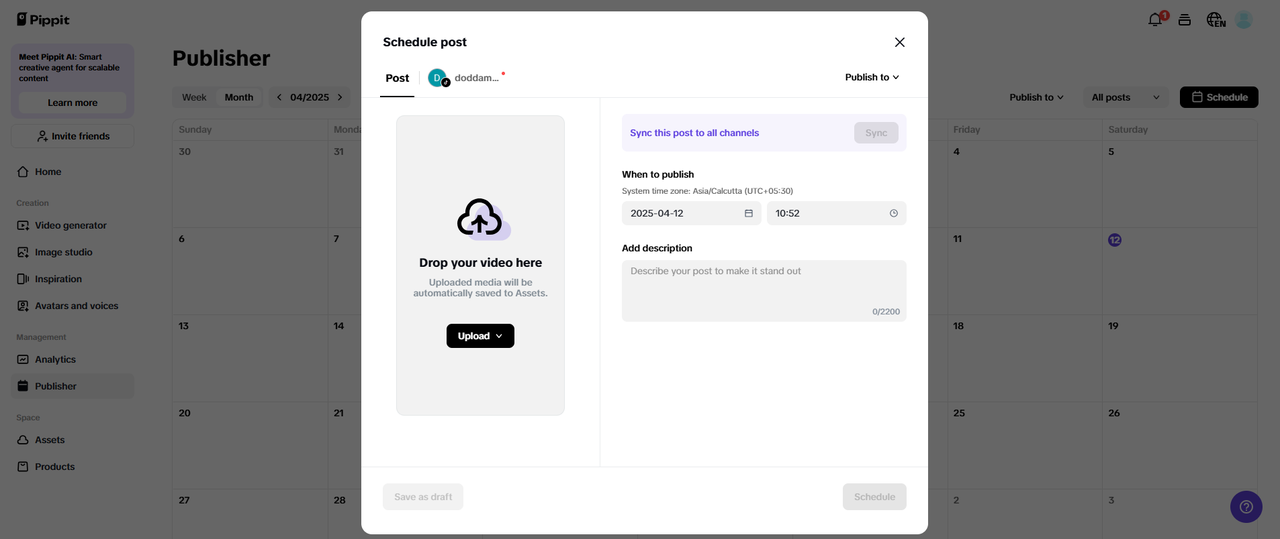The width and height of the screenshot is (1280, 539).
Task: Open All posts filter dropdown
Action: [1124, 97]
